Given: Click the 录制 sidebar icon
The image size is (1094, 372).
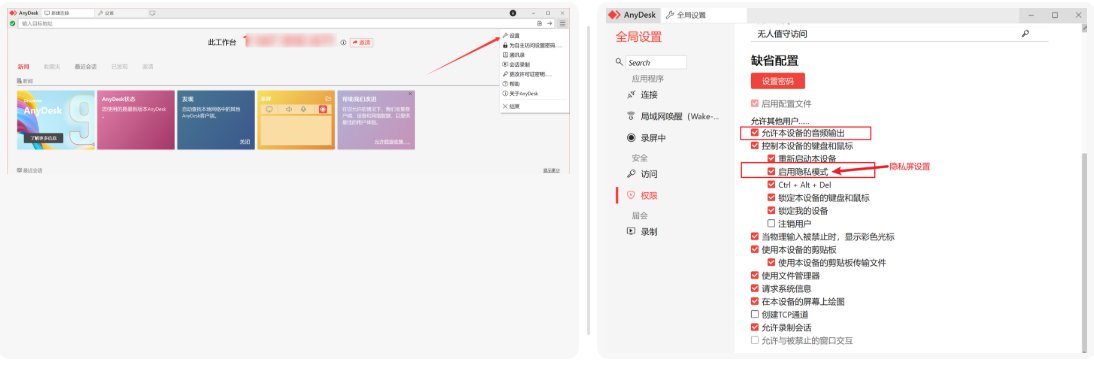Looking at the screenshot, I should click(631, 231).
